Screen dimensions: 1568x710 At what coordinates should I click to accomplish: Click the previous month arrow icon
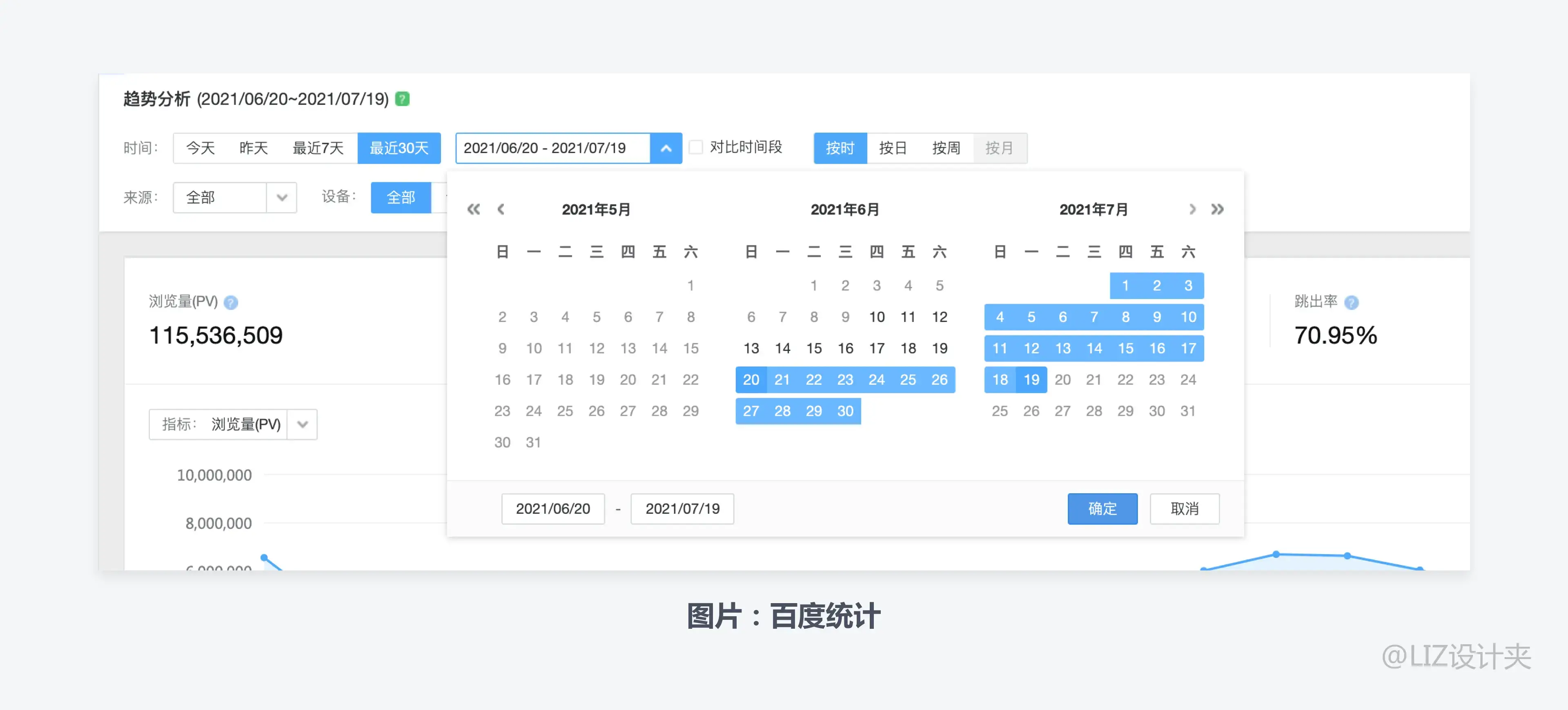click(x=501, y=209)
